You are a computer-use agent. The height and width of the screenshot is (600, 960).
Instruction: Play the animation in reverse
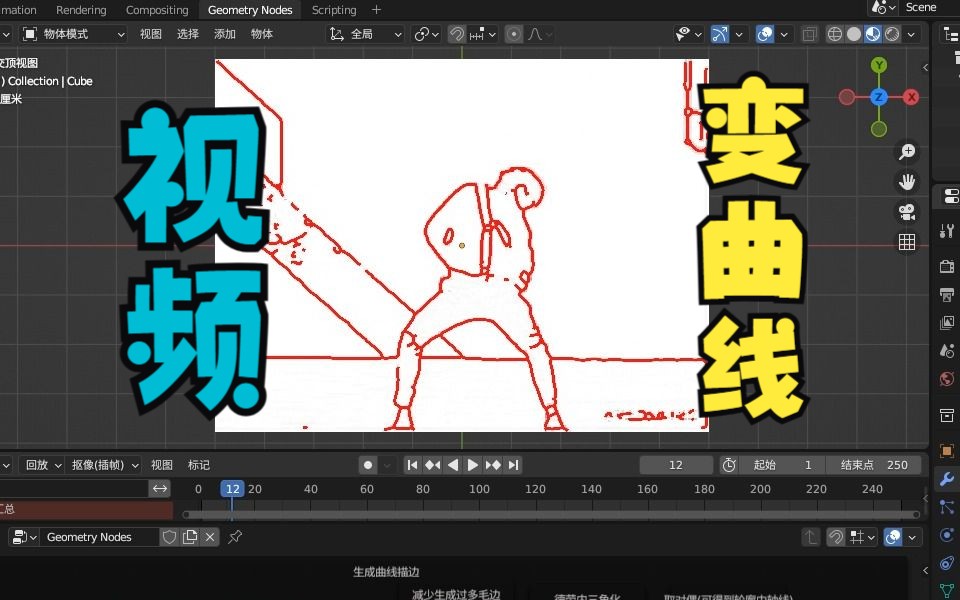click(x=453, y=465)
